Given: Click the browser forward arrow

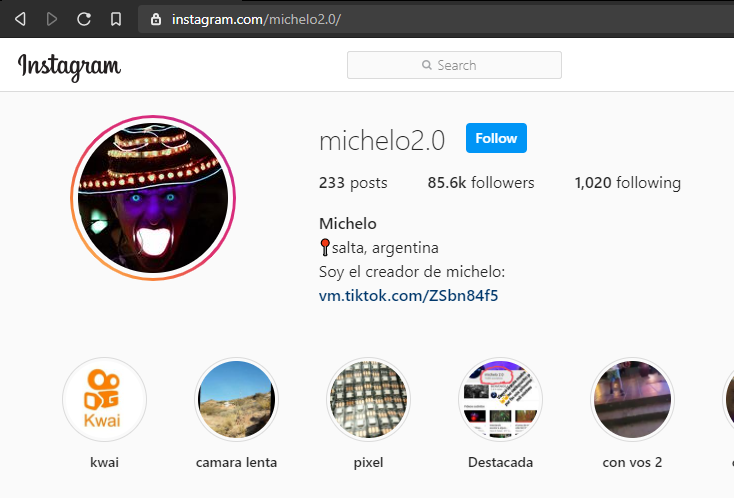Looking at the screenshot, I should coord(52,19).
